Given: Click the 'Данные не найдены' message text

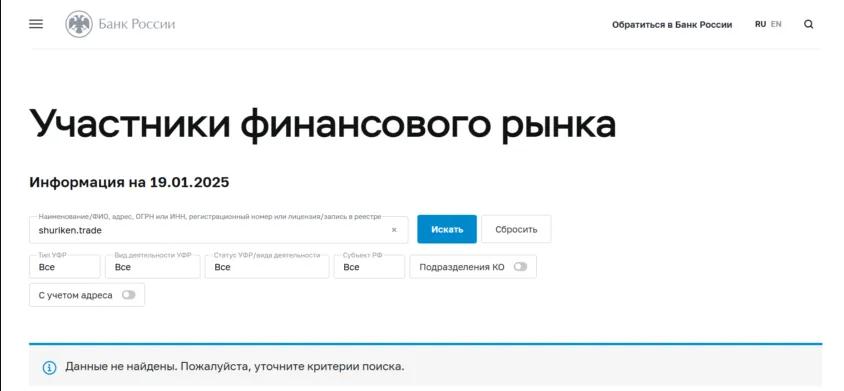Looking at the screenshot, I should pos(235,367).
